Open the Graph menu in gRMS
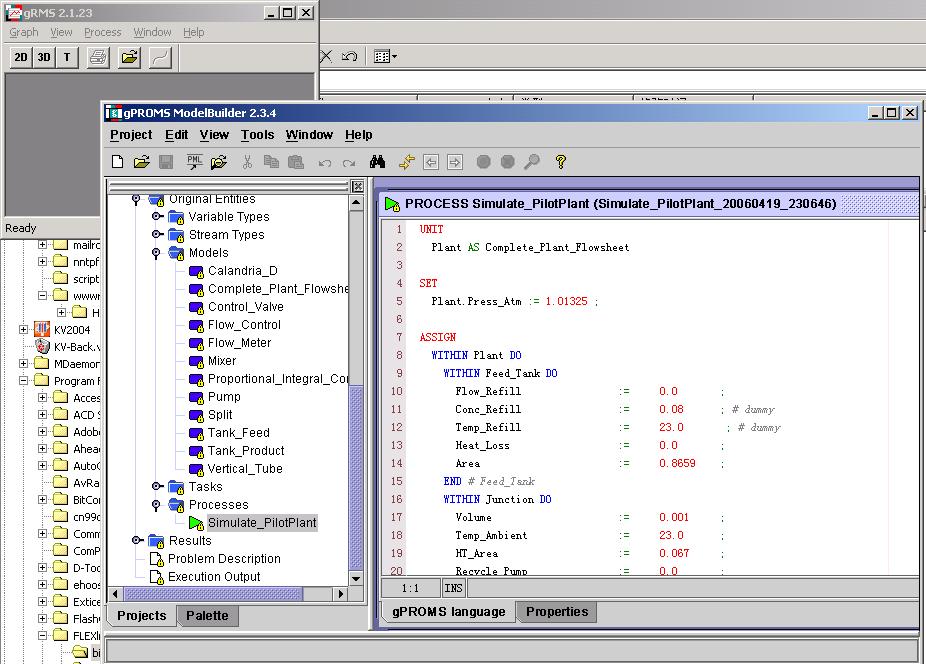Viewport: 926px width, 664px height. coord(24,32)
